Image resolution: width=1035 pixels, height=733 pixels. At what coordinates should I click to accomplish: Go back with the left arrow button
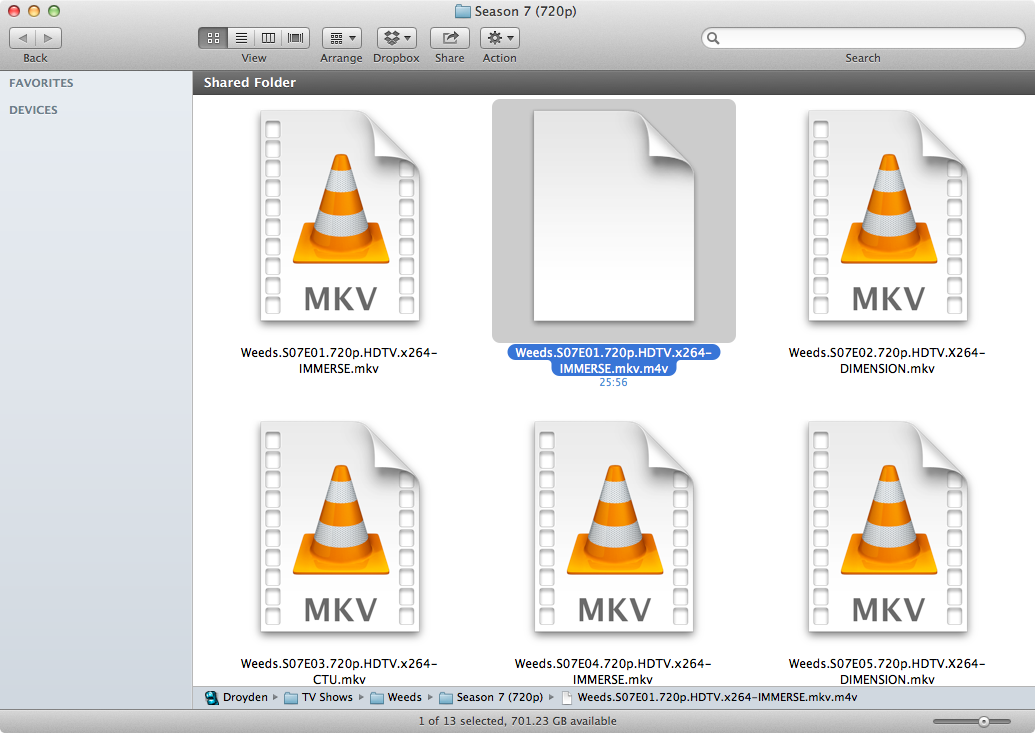pos(22,38)
